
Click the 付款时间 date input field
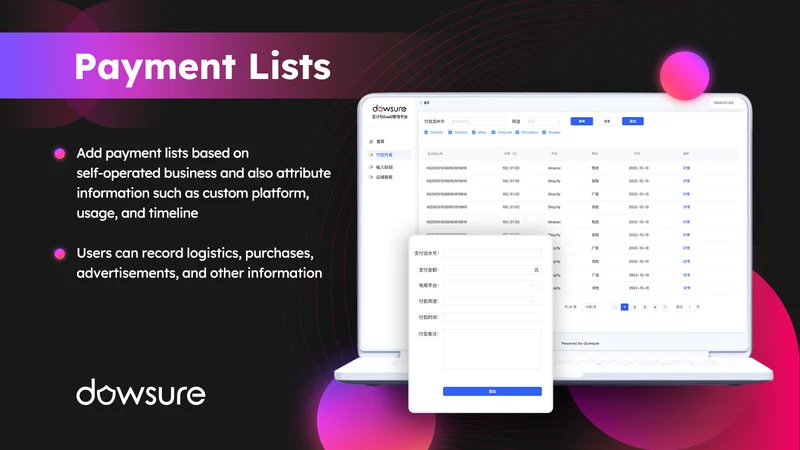click(x=492, y=317)
